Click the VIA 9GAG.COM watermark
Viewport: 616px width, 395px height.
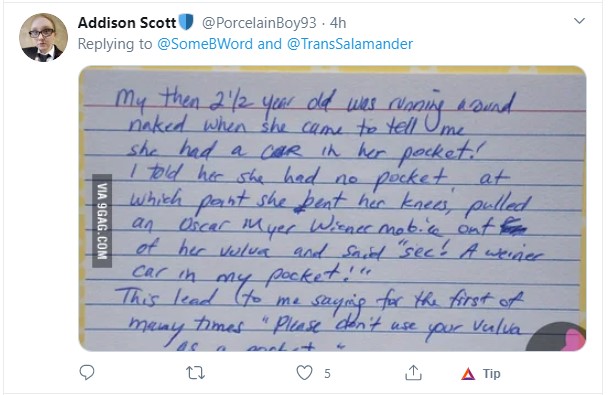102,221
